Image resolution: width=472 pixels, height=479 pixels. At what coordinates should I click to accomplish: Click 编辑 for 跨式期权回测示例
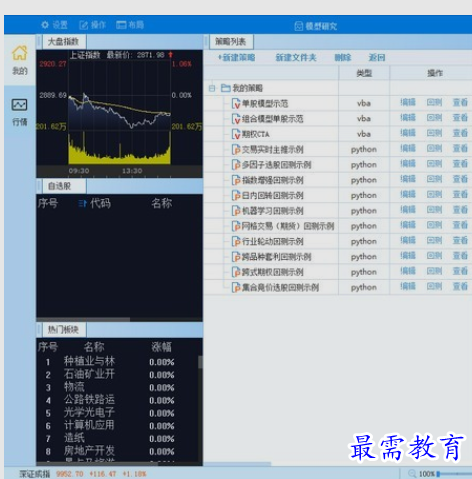point(408,271)
